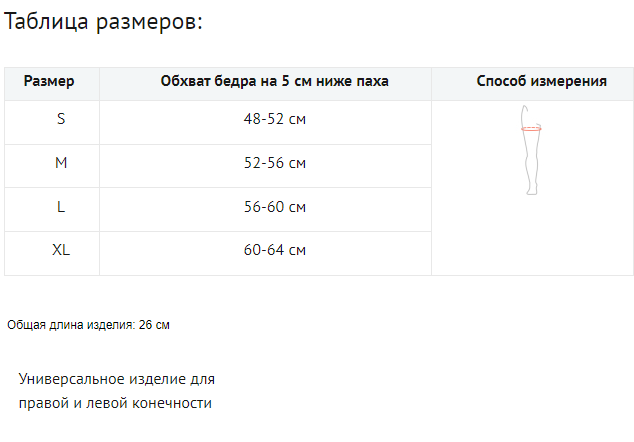Pick the '56-60 см' measurement cell
Viewport: 634px width, 442px height.
[274, 207]
